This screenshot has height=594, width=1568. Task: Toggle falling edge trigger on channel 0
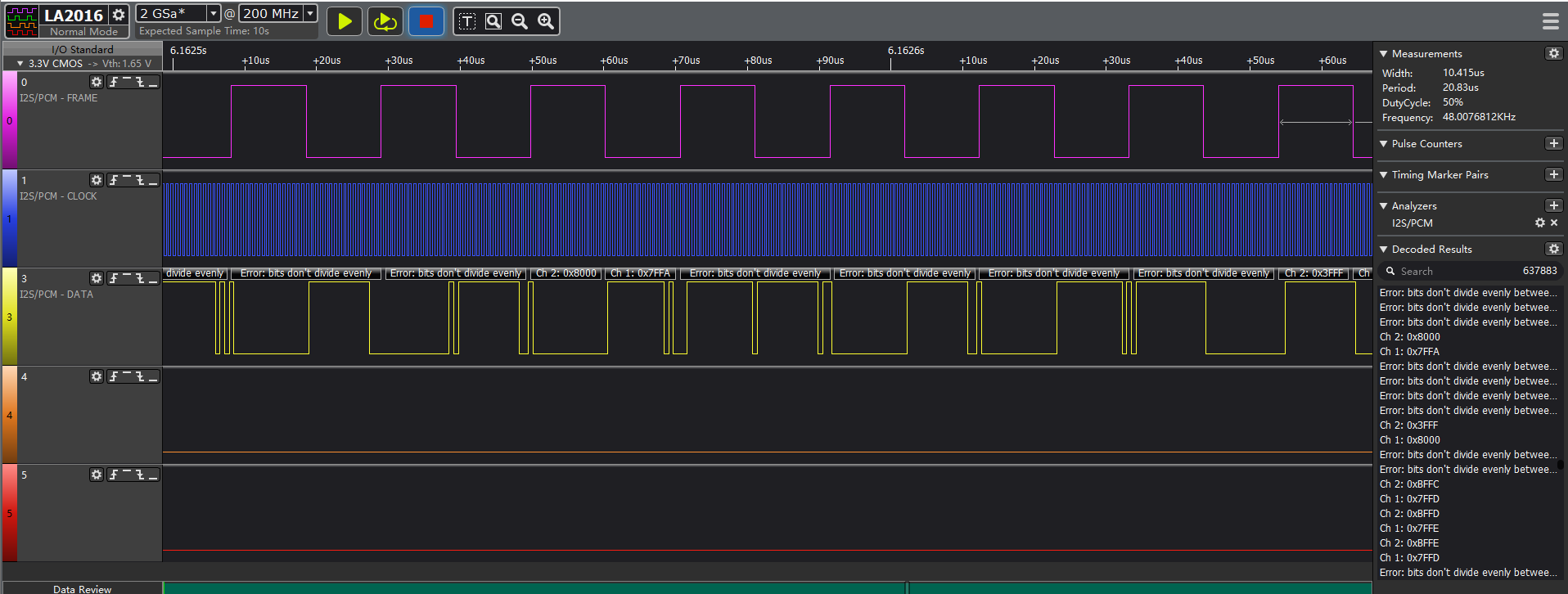click(140, 82)
